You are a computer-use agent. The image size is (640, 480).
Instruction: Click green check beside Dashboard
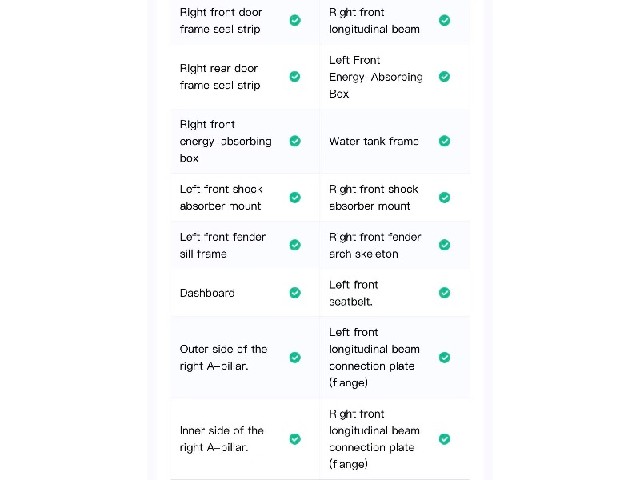click(295, 293)
